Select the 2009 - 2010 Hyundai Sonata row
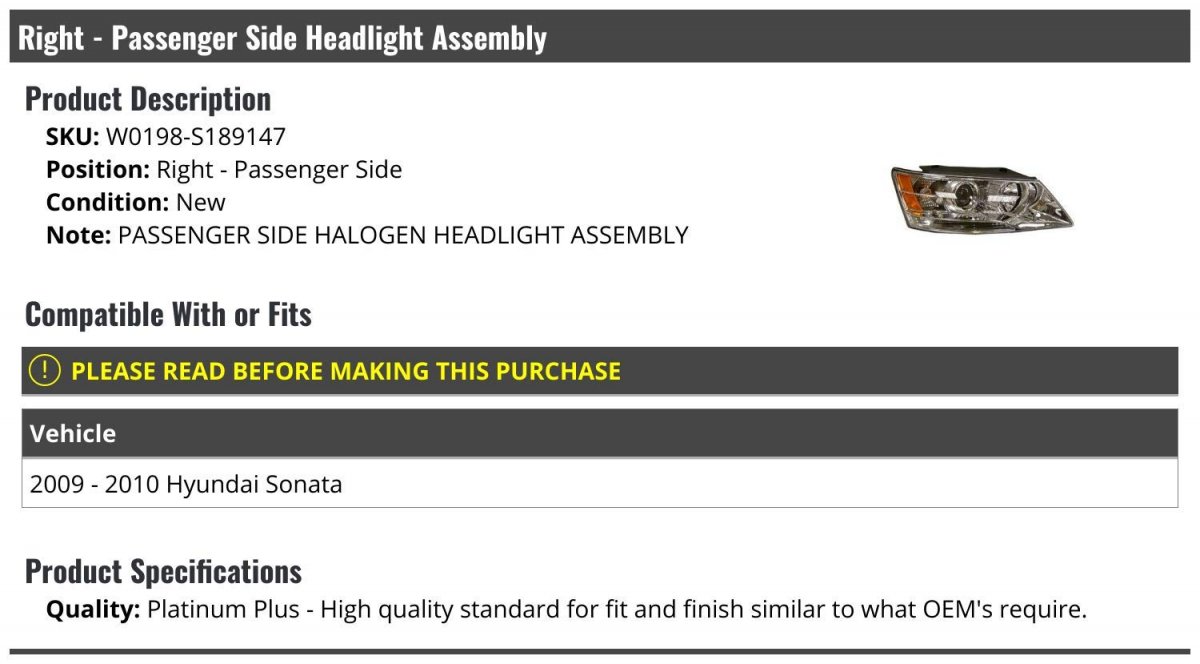The height and width of the screenshot is (664, 1200). (x=600, y=484)
